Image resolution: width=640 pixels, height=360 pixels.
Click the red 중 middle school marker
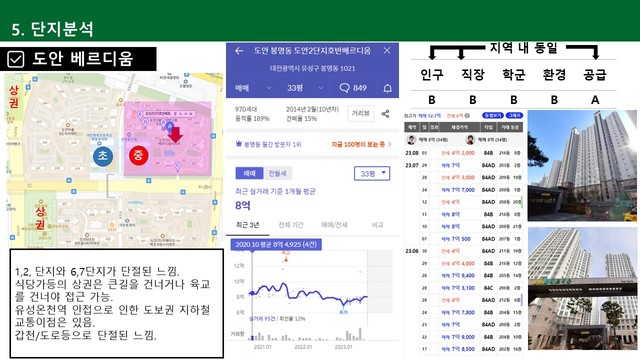coord(138,155)
